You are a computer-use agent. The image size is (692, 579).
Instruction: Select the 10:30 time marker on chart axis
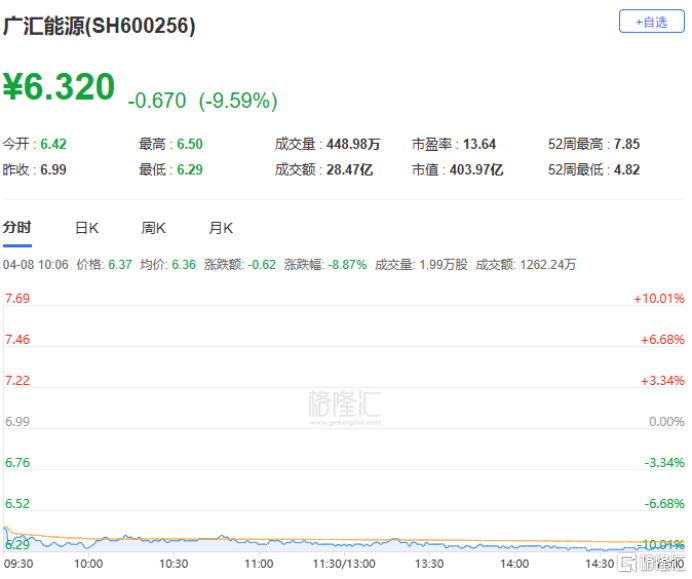(174, 564)
